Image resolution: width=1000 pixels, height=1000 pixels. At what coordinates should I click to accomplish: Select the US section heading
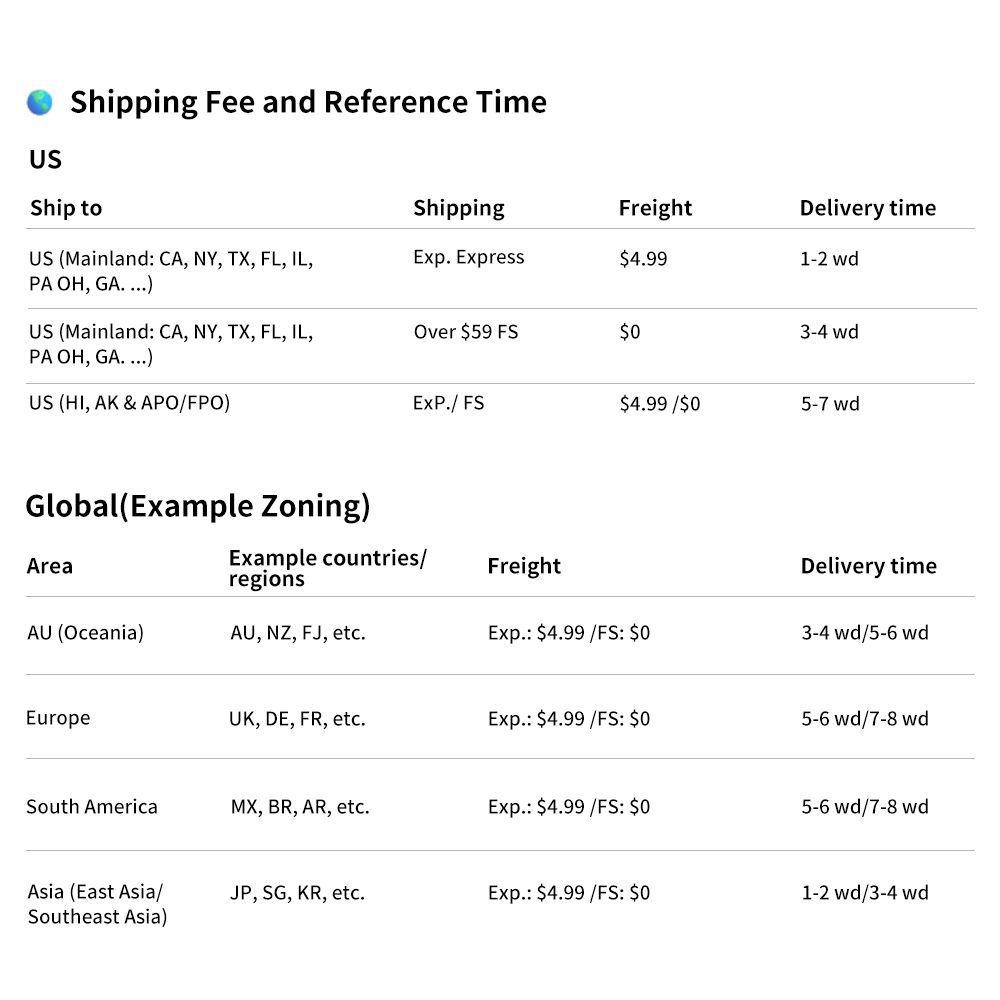tap(45, 159)
